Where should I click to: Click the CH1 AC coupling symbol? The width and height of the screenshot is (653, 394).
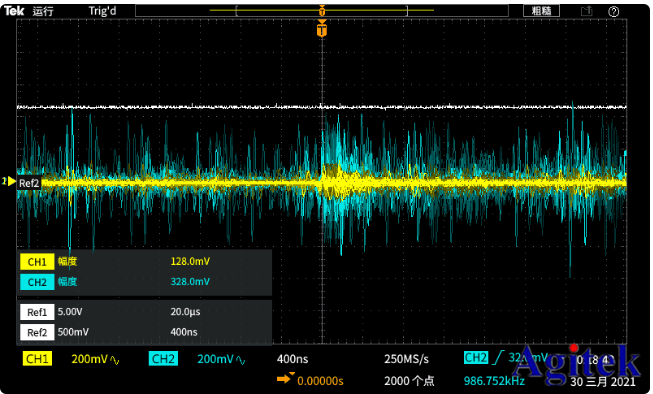[115, 360]
